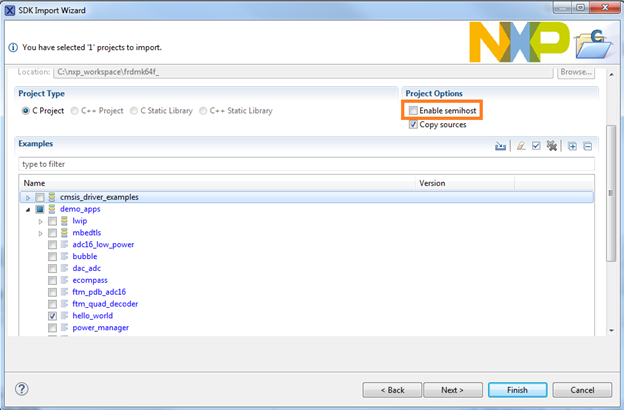Toggle the demo_apps group checkbox

coord(40,209)
